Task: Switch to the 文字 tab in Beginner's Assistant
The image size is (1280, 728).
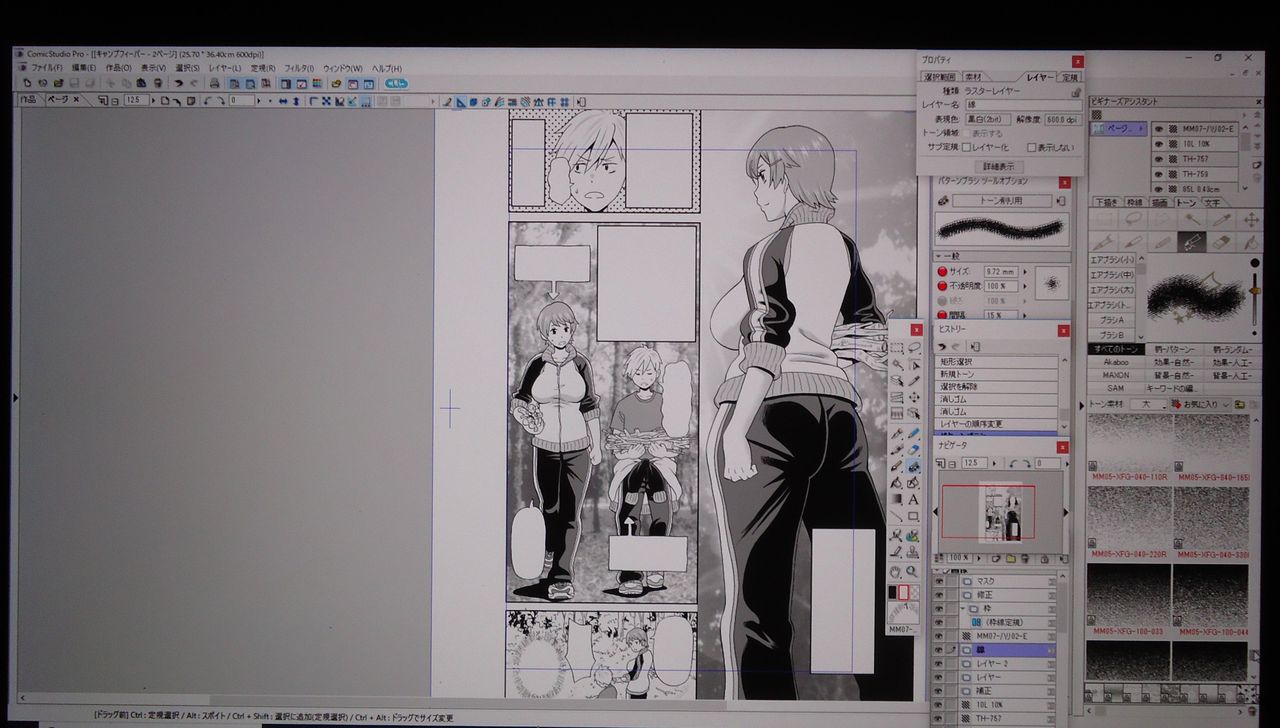Action: click(x=1211, y=202)
